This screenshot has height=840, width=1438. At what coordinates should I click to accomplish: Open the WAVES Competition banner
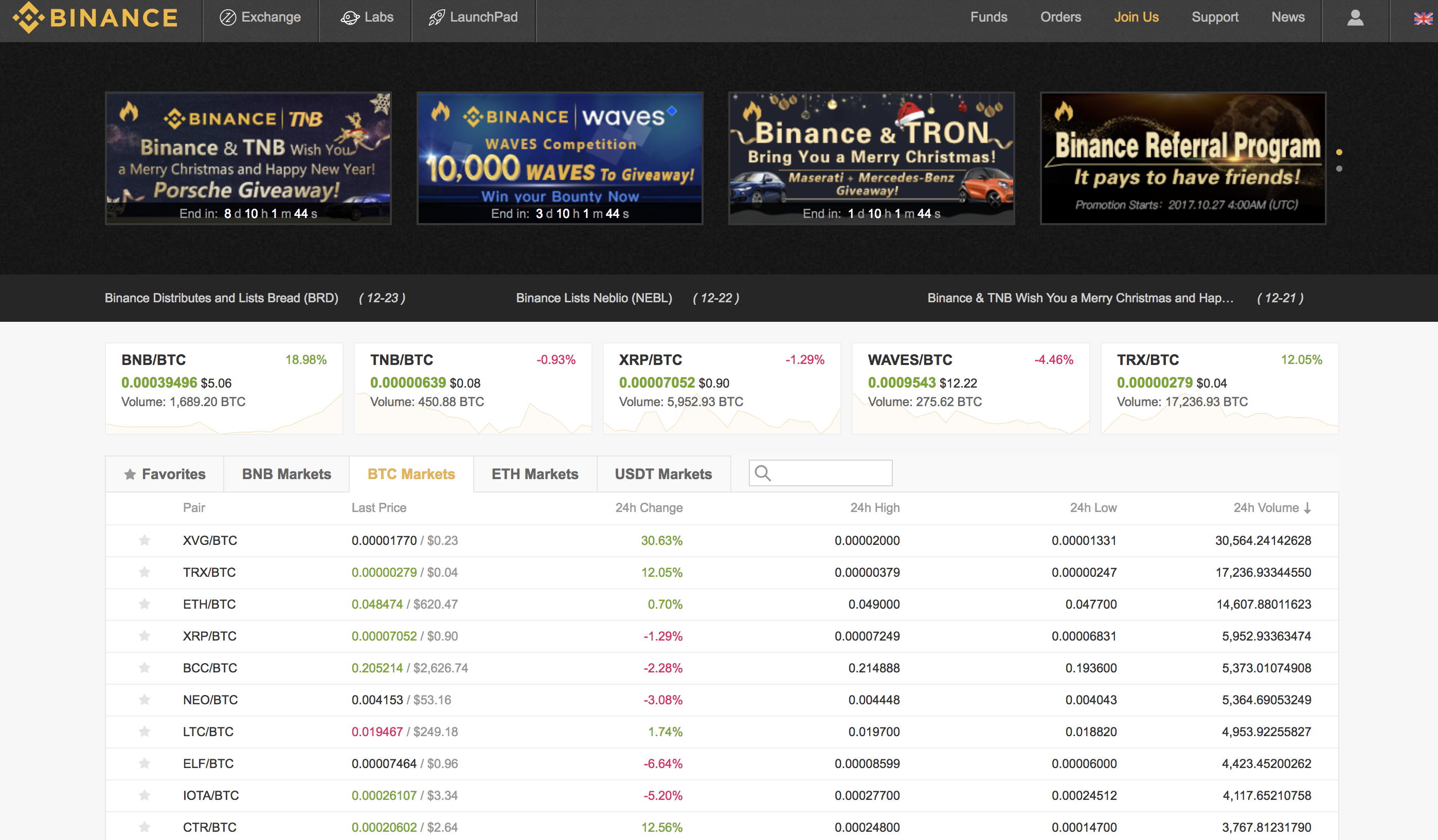pos(559,158)
